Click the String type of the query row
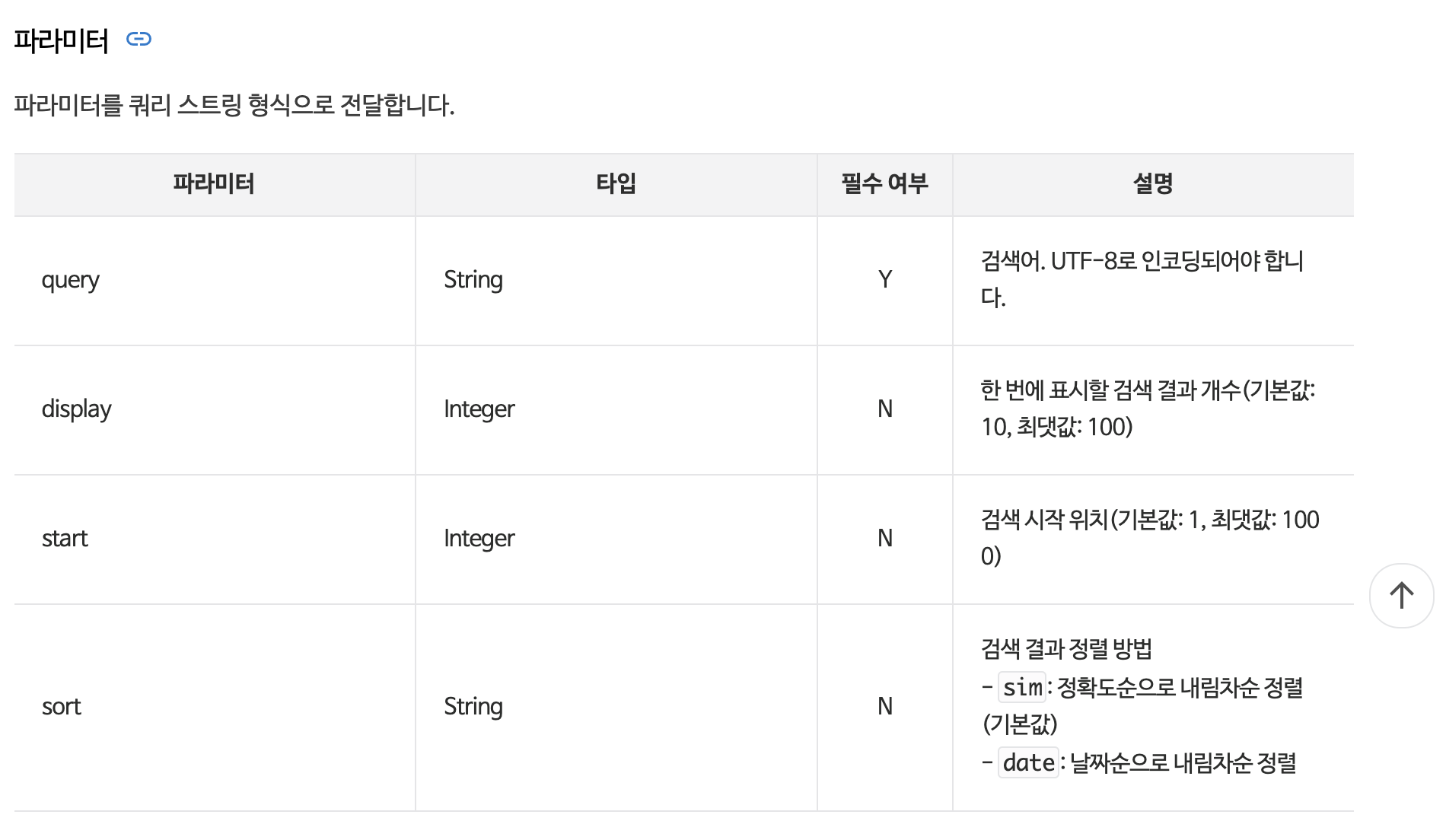This screenshot has width=1446, height=840. pyautogui.click(x=473, y=281)
